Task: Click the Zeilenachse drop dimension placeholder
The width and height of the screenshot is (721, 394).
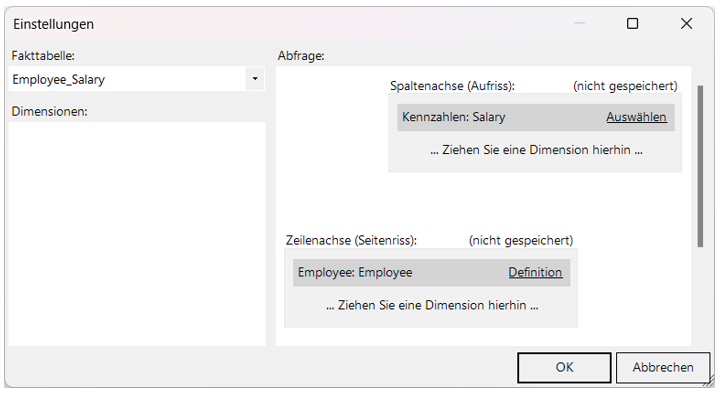Action: coord(432,305)
